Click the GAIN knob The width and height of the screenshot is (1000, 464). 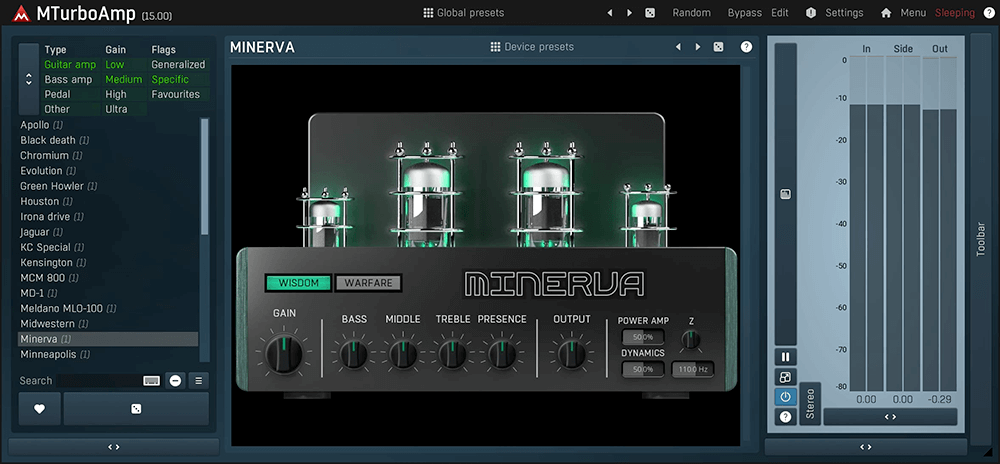pos(284,354)
